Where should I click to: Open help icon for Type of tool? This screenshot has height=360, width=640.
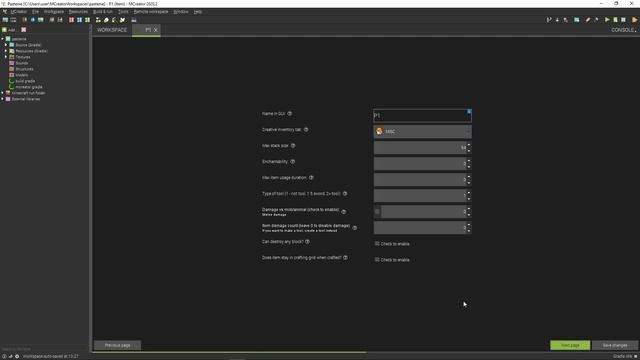[345, 193]
